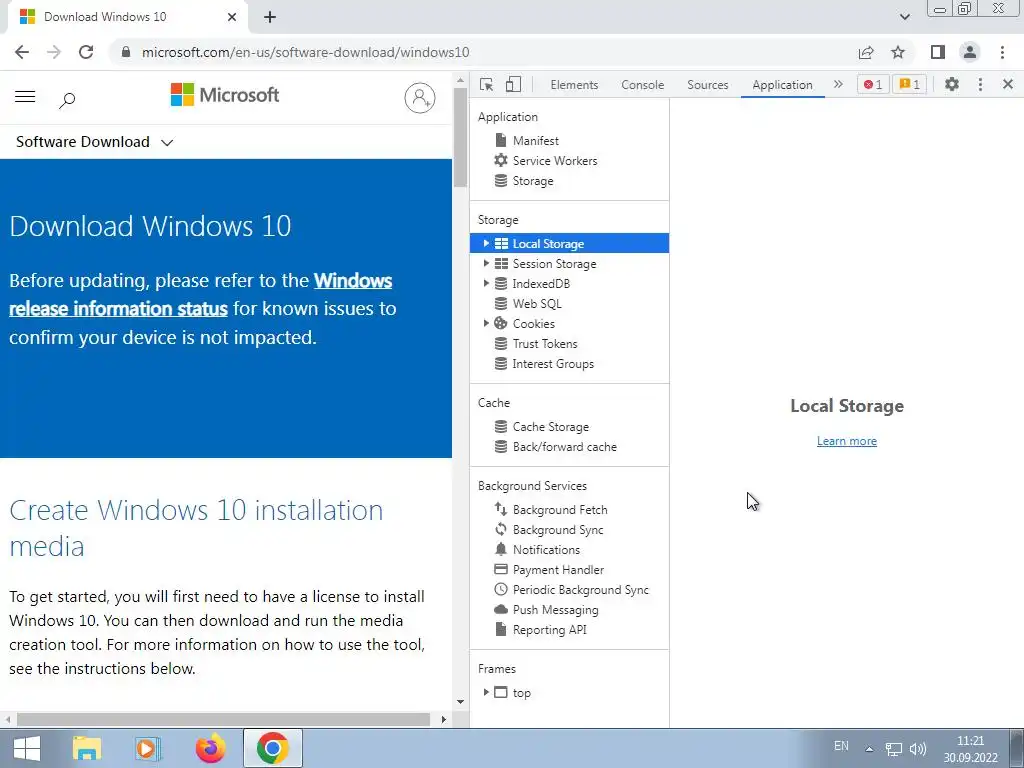Switch to the Console tab
The height and width of the screenshot is (768, 1024).
[x=643, y=85]
